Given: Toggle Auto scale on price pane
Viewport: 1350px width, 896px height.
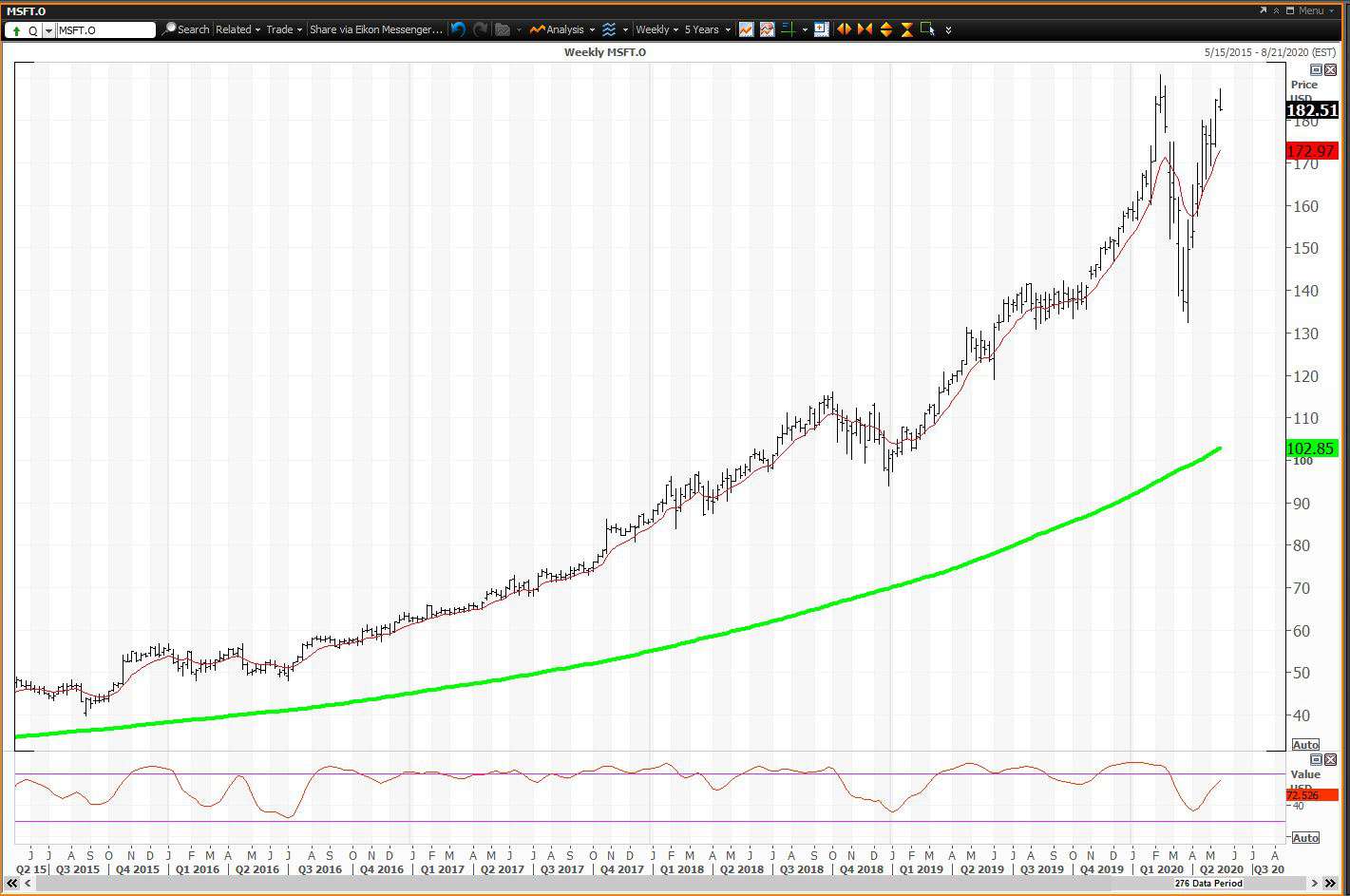Looking at the screenshot, I should (1305, 745).
